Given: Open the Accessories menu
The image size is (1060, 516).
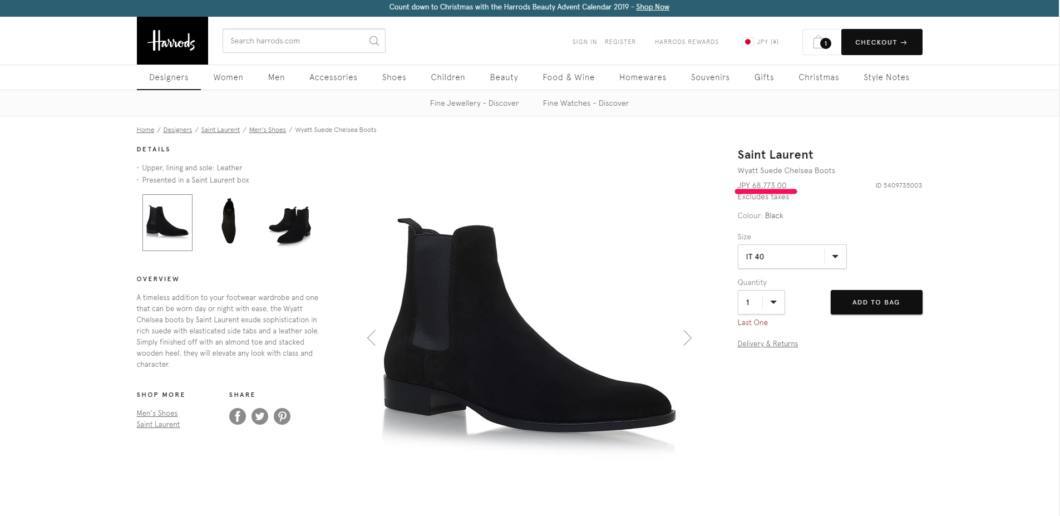Looking at the screenshot, I should click(333, 77).
